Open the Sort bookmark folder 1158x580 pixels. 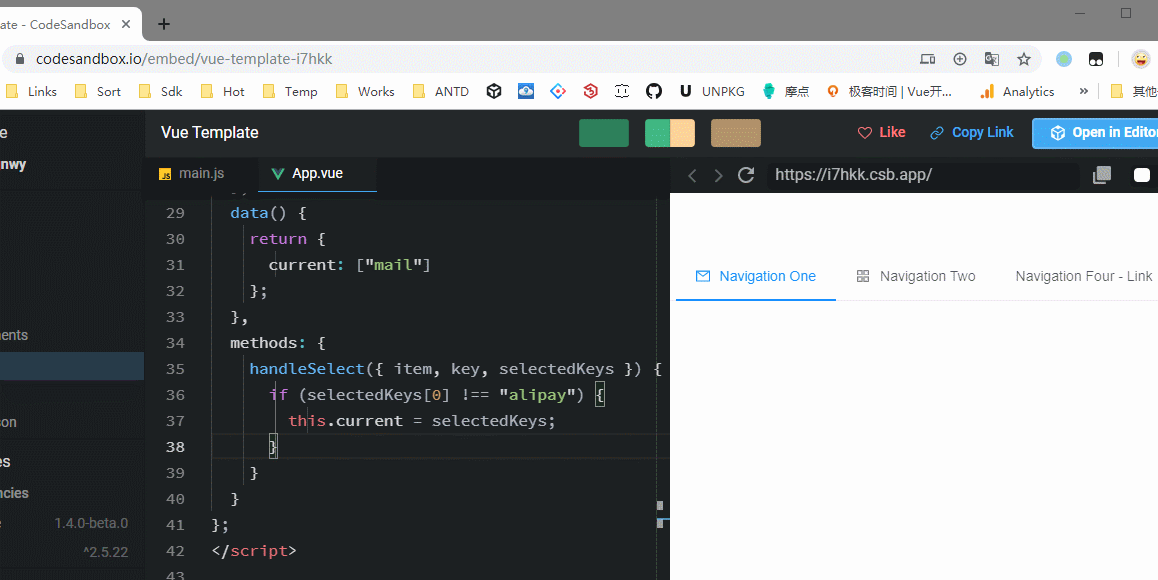[x=99, y=92]
